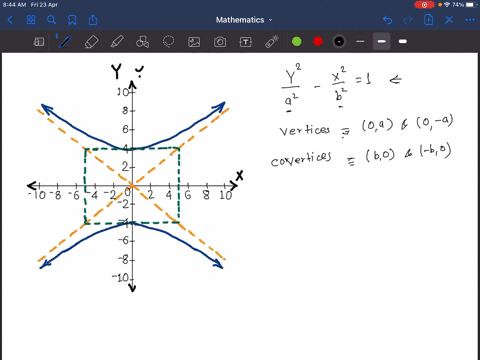Close the current document with X
The image size is (480, 360).
449,20
